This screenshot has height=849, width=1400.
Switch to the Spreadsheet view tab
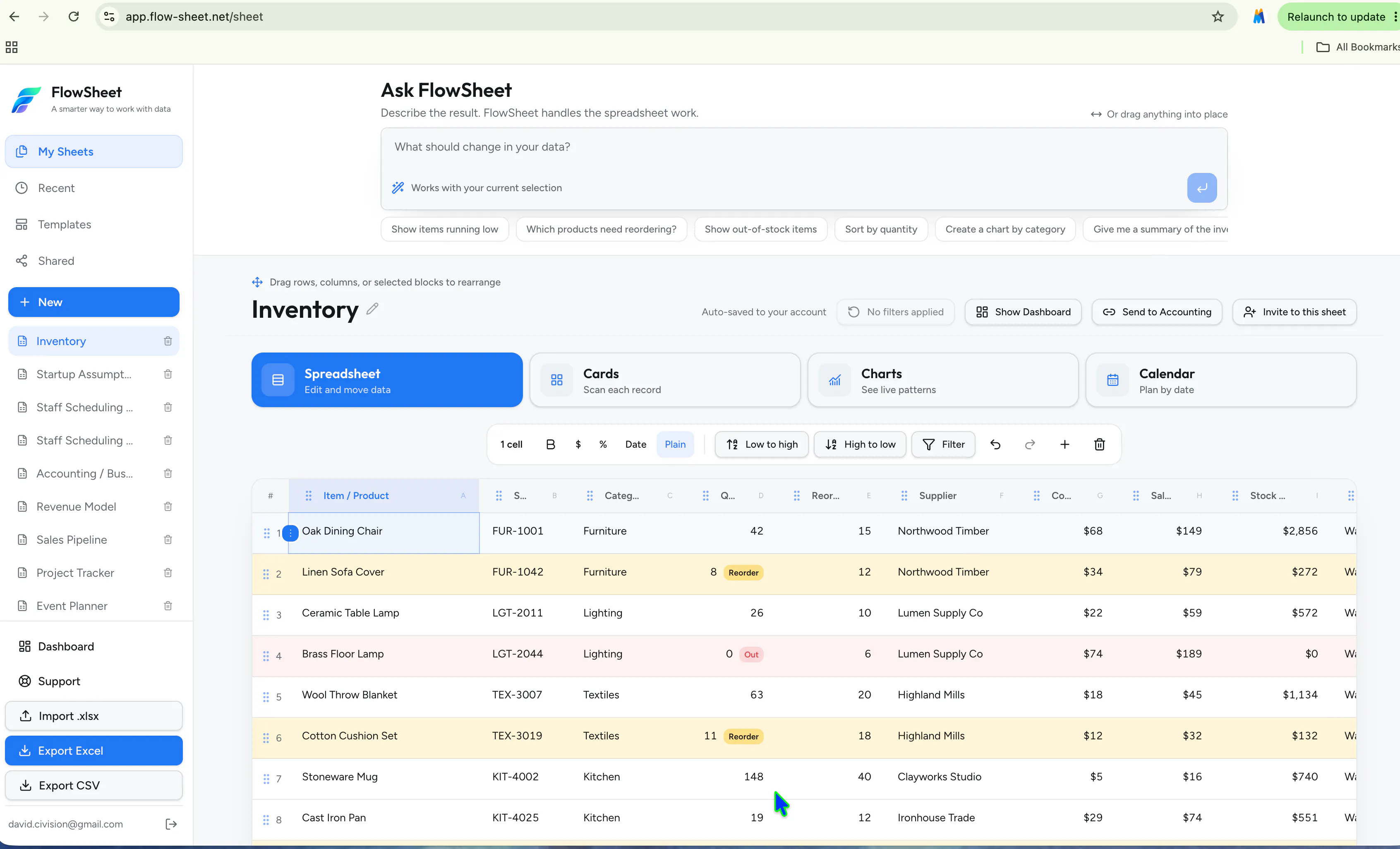pos(387,379)
